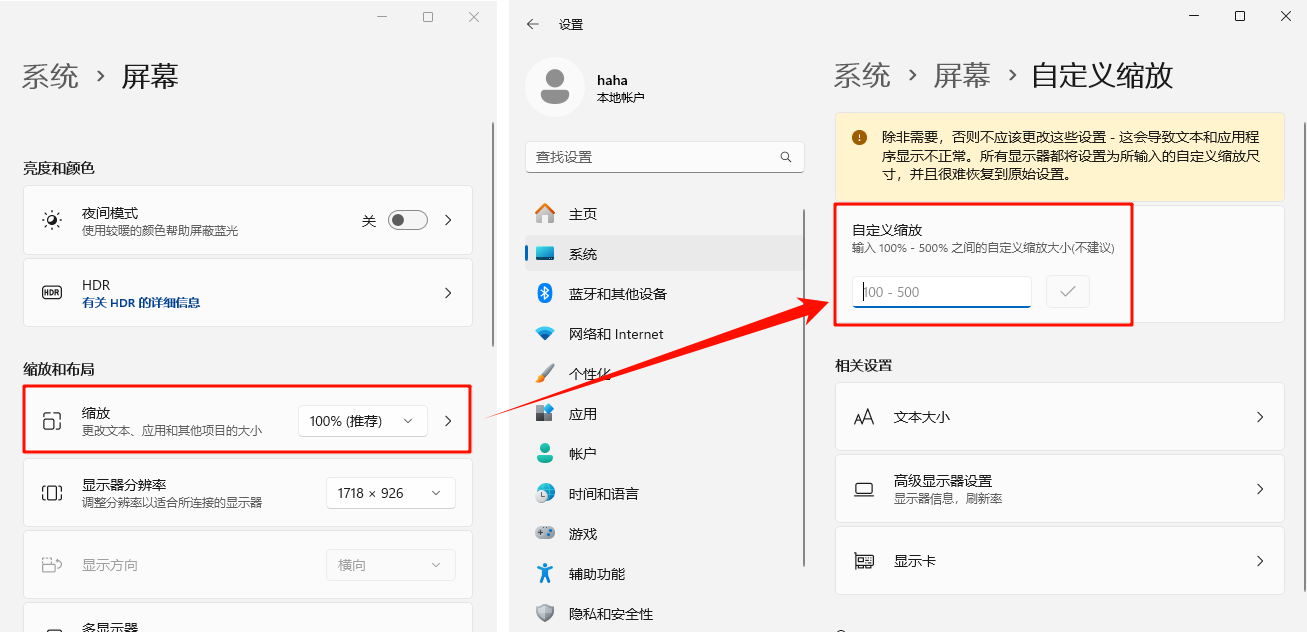Click the custom scaling input field
The width and height of the screenshot is (1307, 632).
point(940,291)
